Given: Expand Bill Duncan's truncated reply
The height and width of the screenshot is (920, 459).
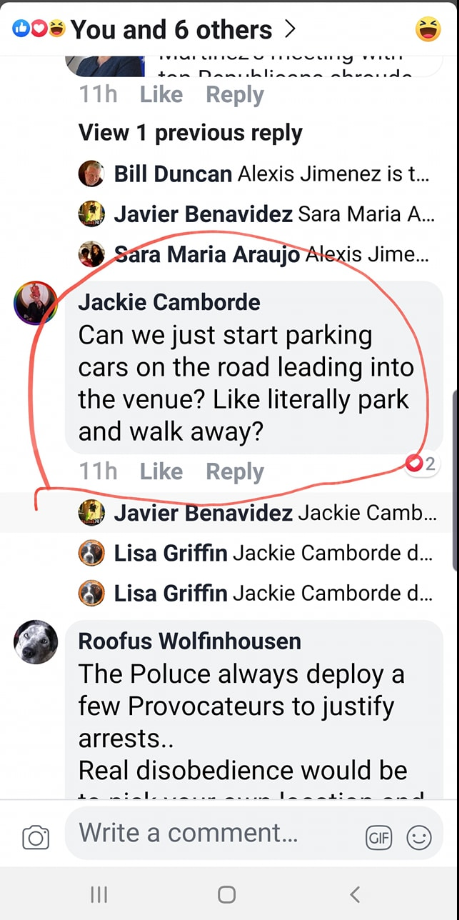Looking at the screenshot, I should pyautogui.click(x=257, y=174).
